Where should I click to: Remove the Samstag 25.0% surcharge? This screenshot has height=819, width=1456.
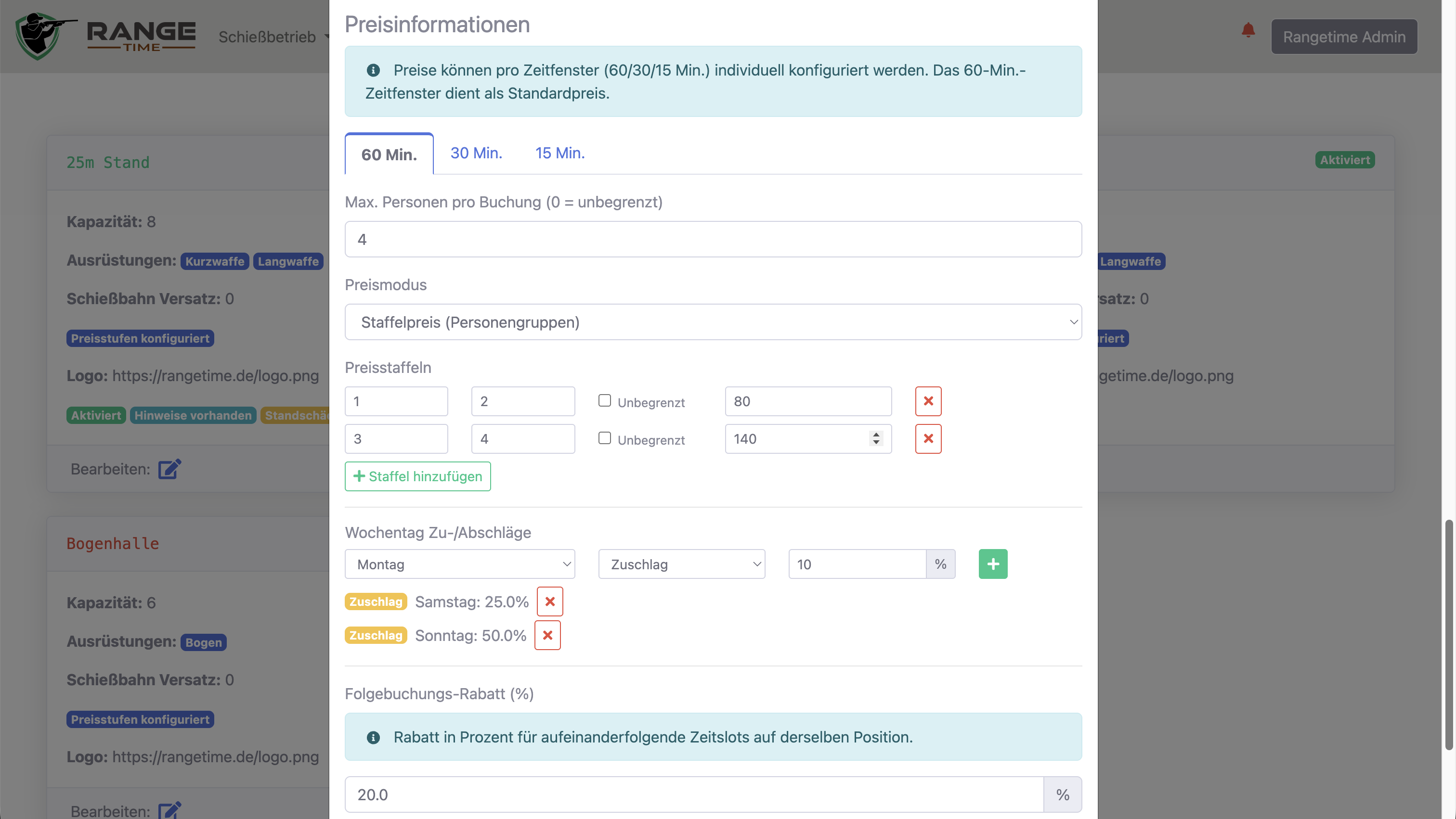(x=549, y=601)
